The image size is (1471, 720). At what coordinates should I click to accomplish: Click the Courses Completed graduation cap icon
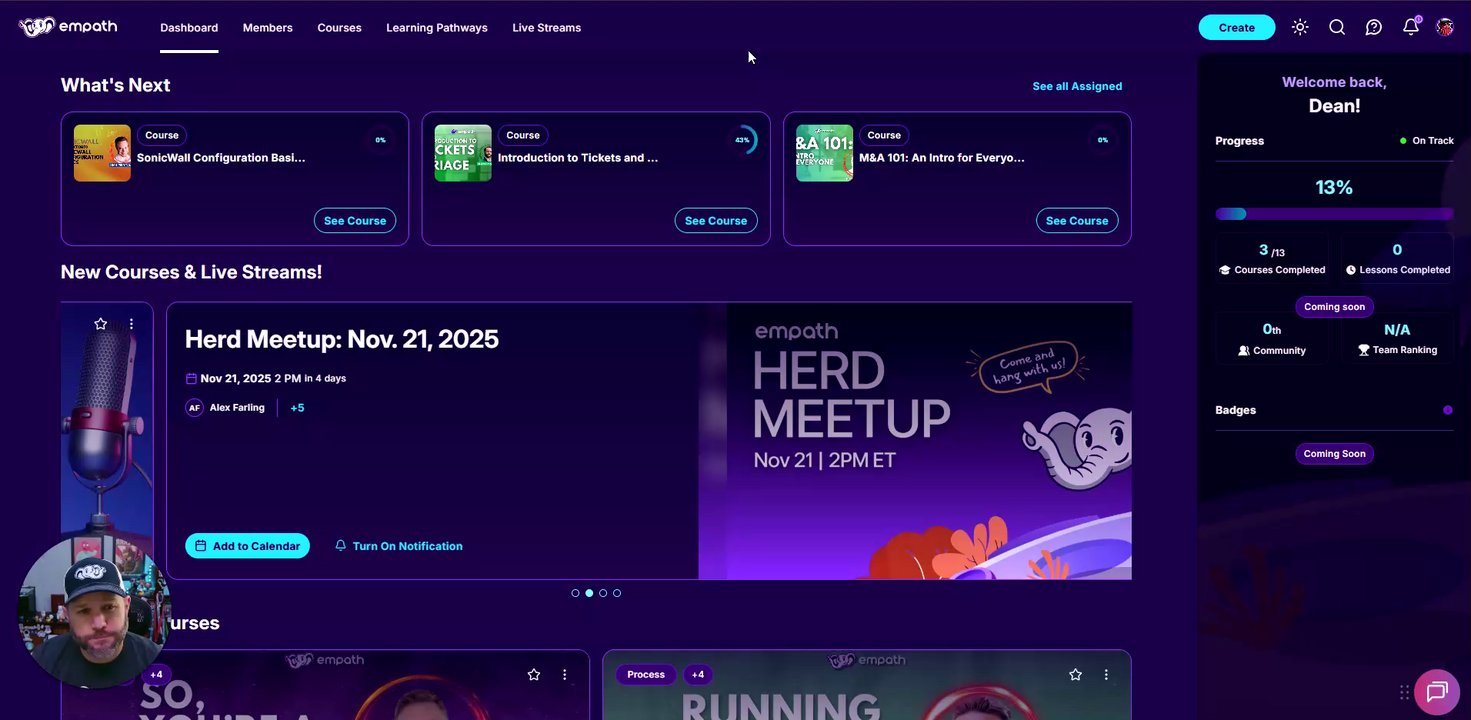point(1225,270)
